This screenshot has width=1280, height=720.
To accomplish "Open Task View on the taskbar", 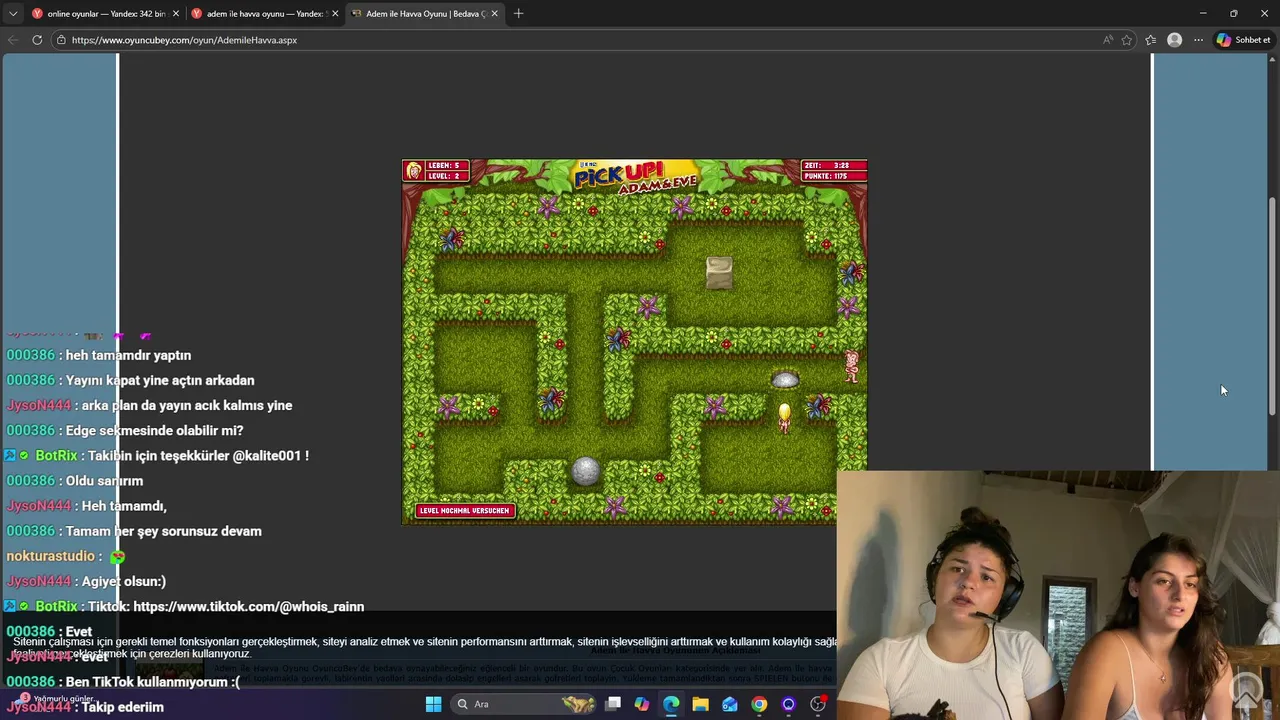I will [x=613, y=704].
